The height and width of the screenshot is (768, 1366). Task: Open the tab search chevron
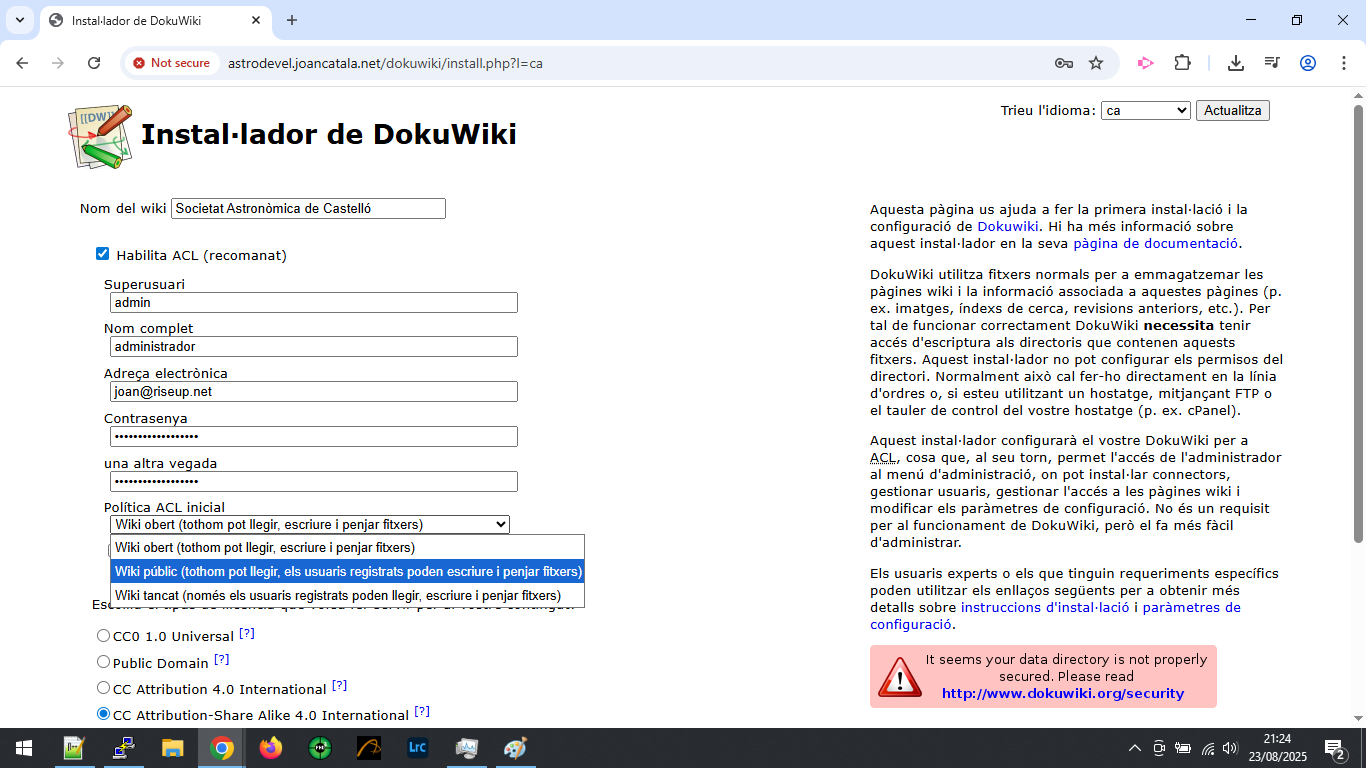click(x=19, y=20)
